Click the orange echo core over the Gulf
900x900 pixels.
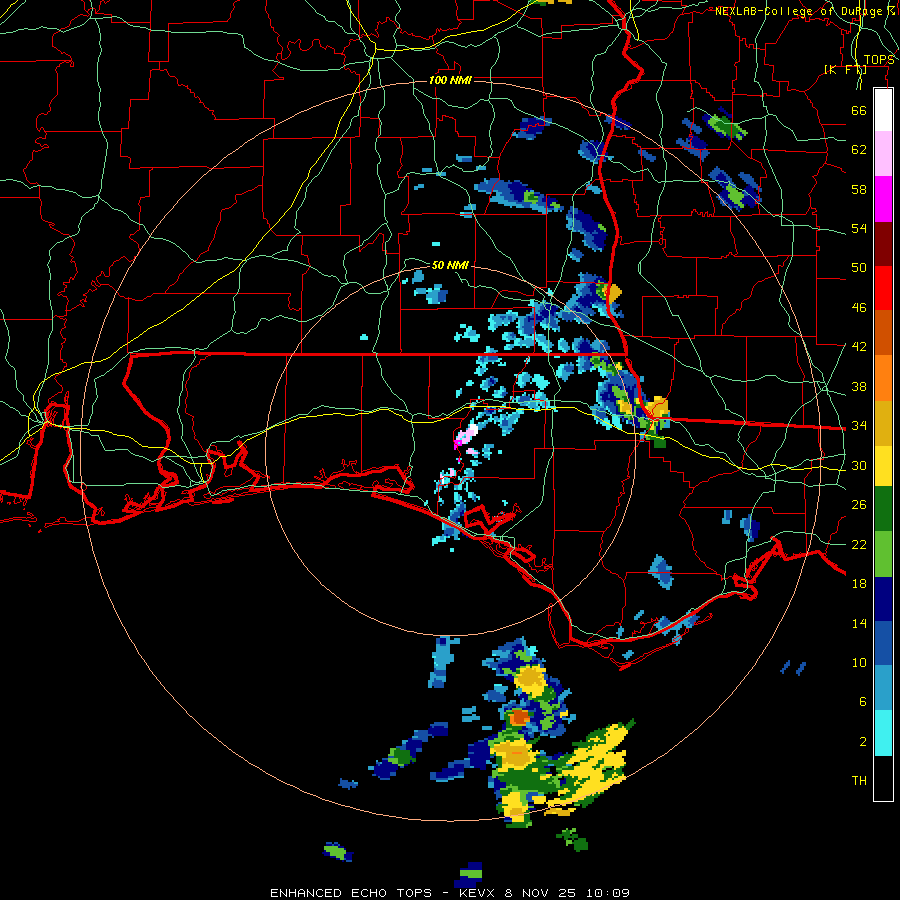(x=520, y=716)
